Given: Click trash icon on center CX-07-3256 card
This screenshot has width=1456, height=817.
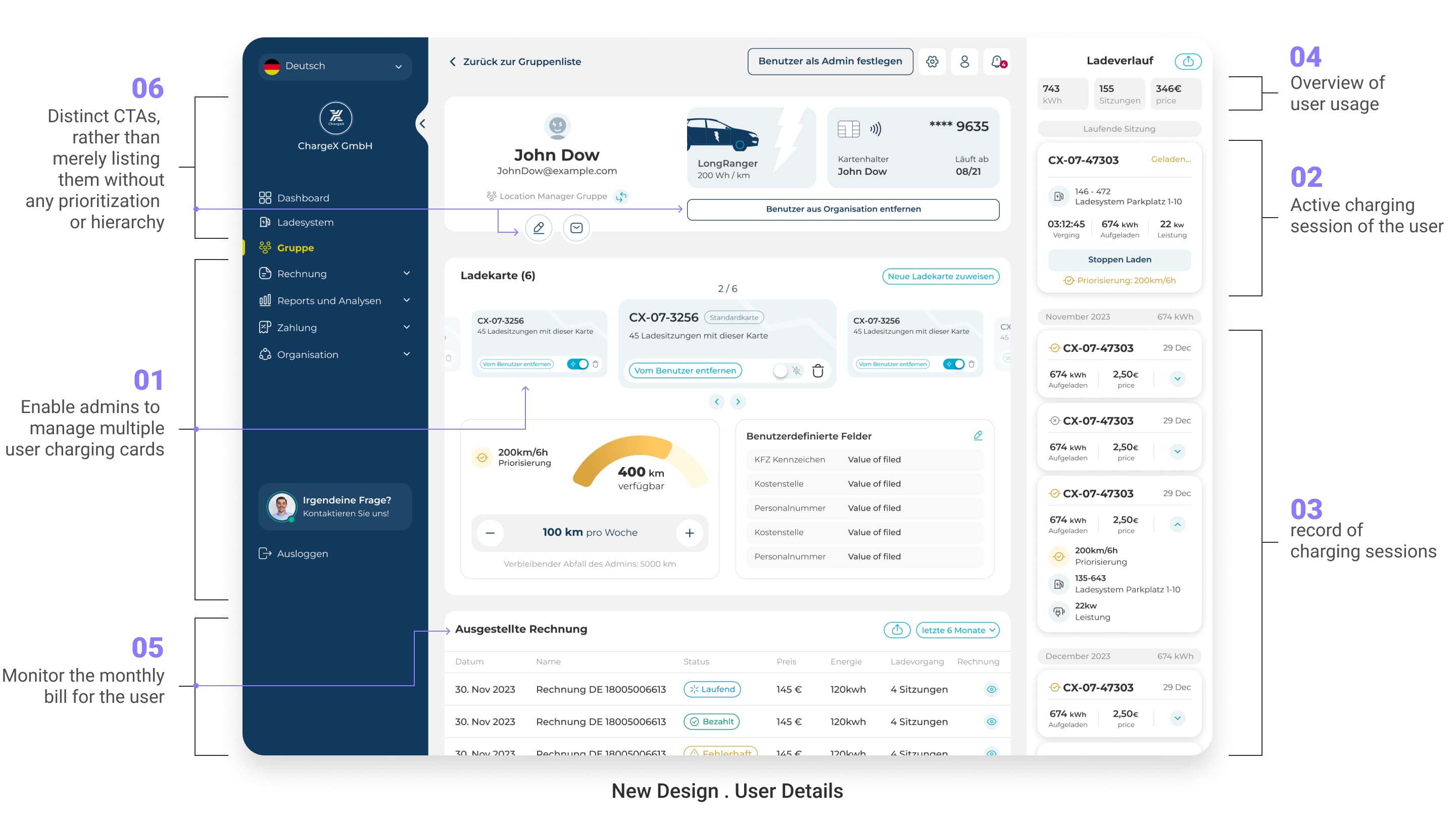Looking at the screenshot, I should [x=817, y=371].
